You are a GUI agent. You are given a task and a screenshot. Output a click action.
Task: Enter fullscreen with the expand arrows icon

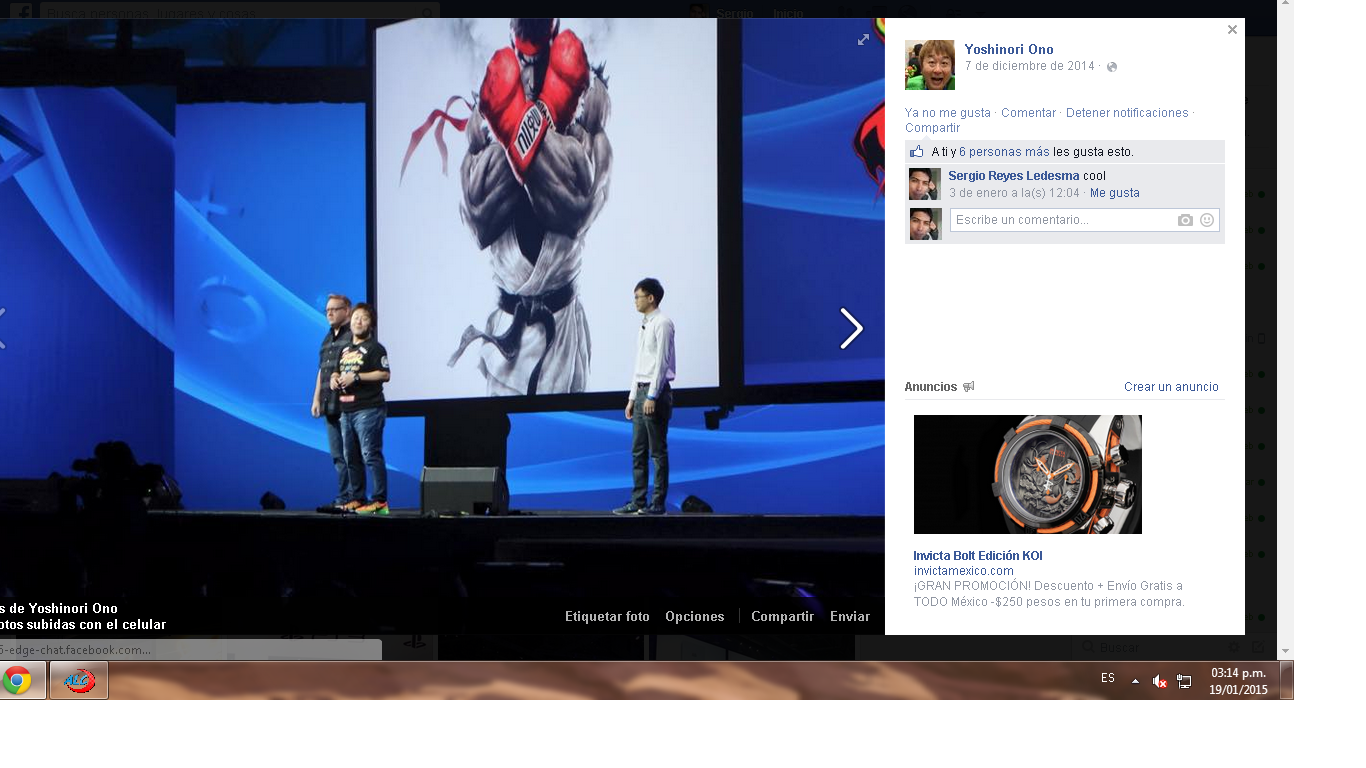pos(863,39)
